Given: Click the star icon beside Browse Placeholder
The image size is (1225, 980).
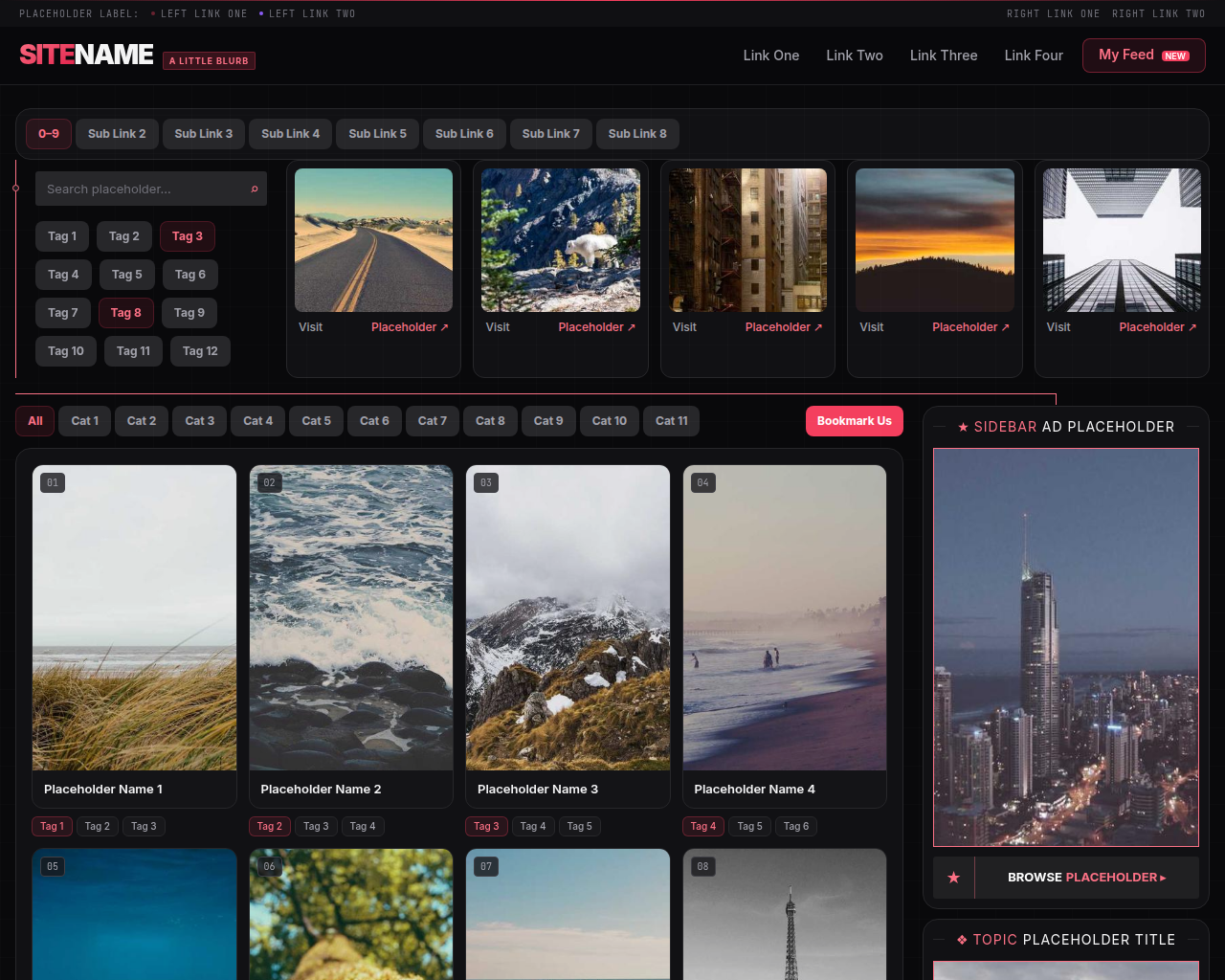Looking at the screenshot, I should point(953,878).
